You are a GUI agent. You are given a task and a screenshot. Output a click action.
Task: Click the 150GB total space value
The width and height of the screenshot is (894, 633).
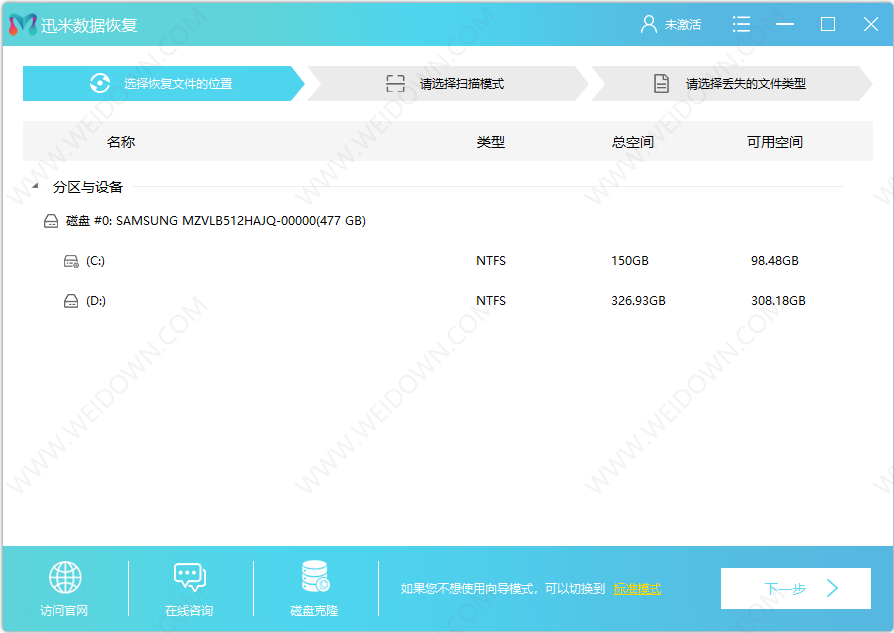(x=630, y=261)
